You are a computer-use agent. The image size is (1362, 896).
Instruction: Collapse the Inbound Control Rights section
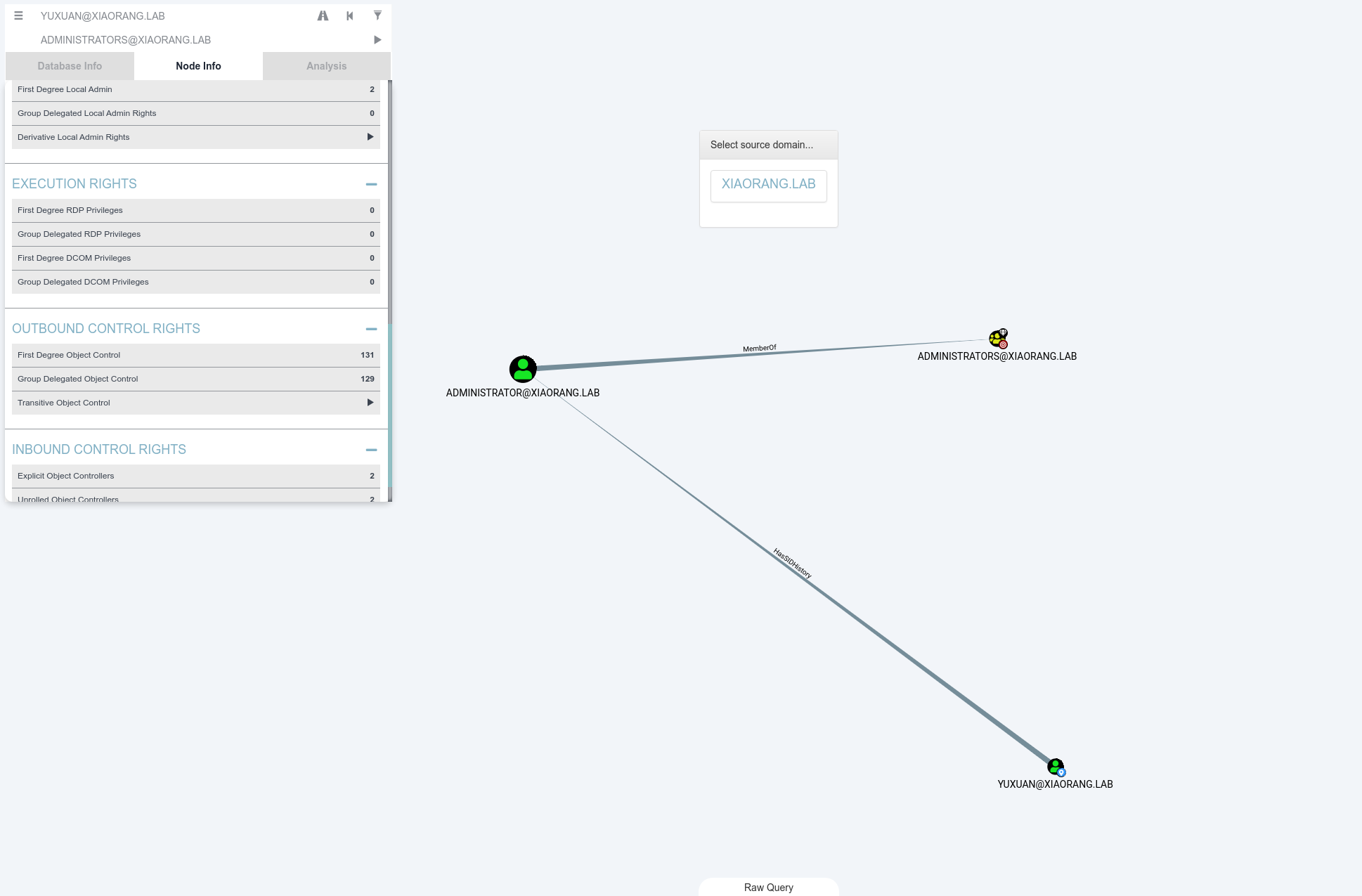pos(371,450)
